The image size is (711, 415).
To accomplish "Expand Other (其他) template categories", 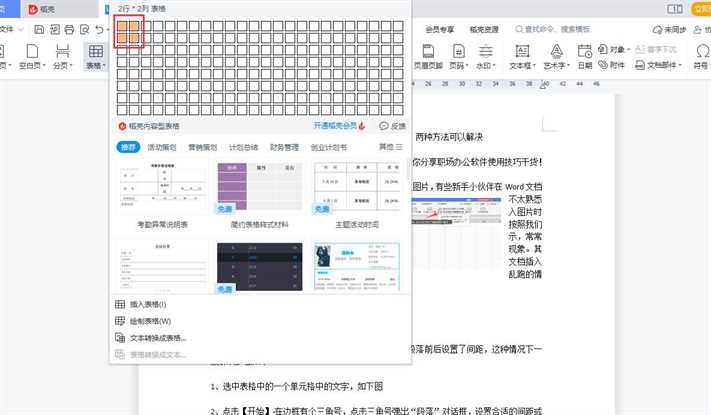I will (390, 147).
